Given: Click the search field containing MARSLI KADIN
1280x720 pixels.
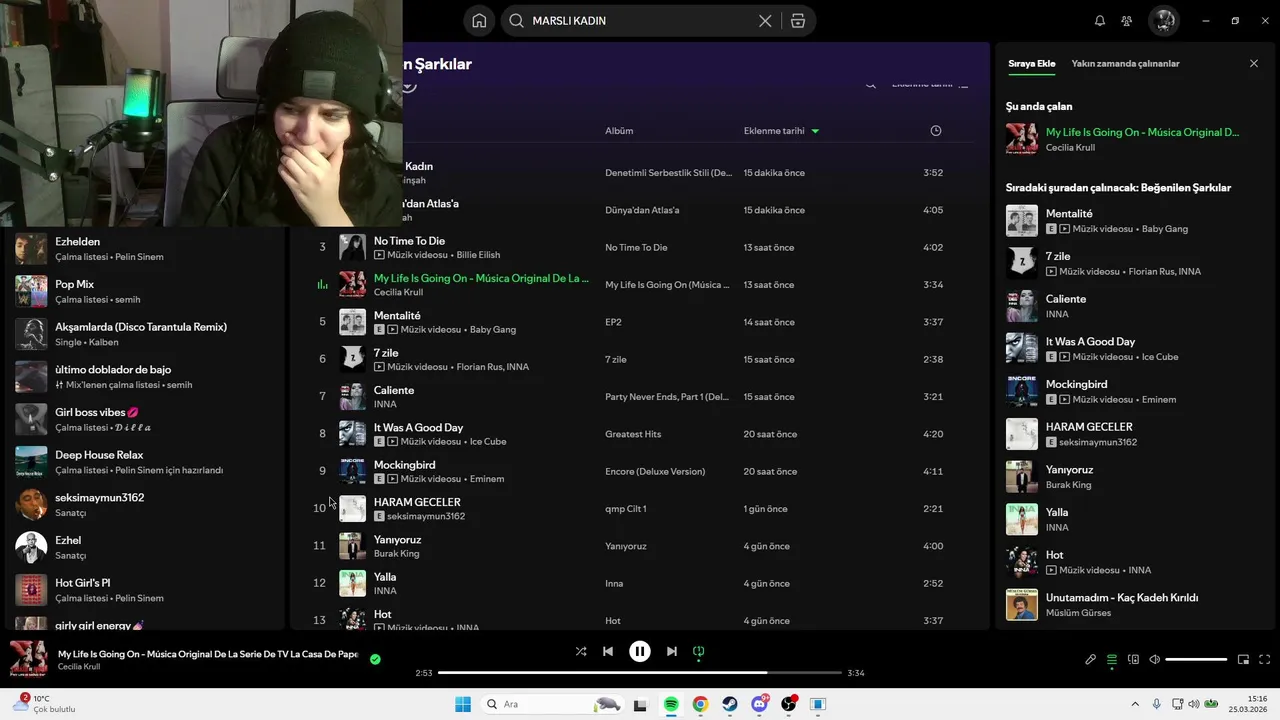Looking at the screenshot, I should tap(640, 21).
